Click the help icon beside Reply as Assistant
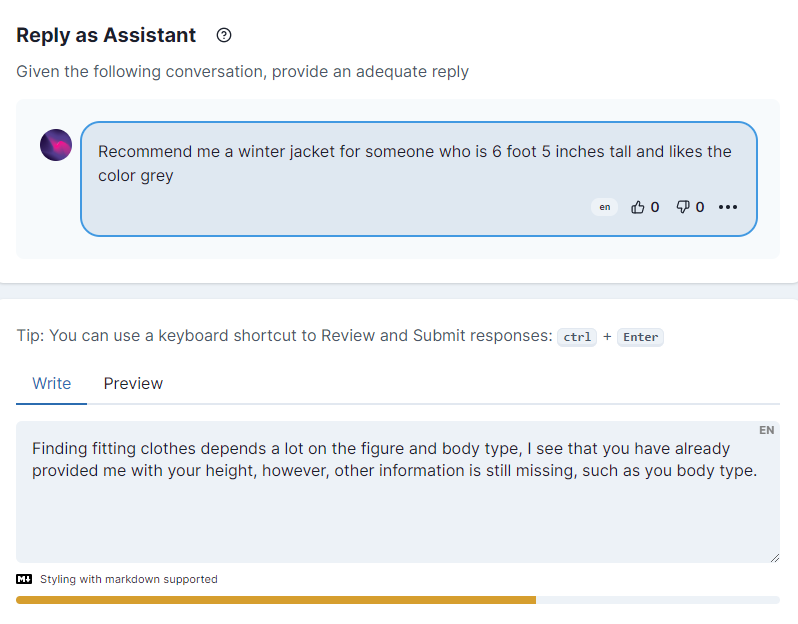This screenshot has width=798, height=624. (224, 36)
